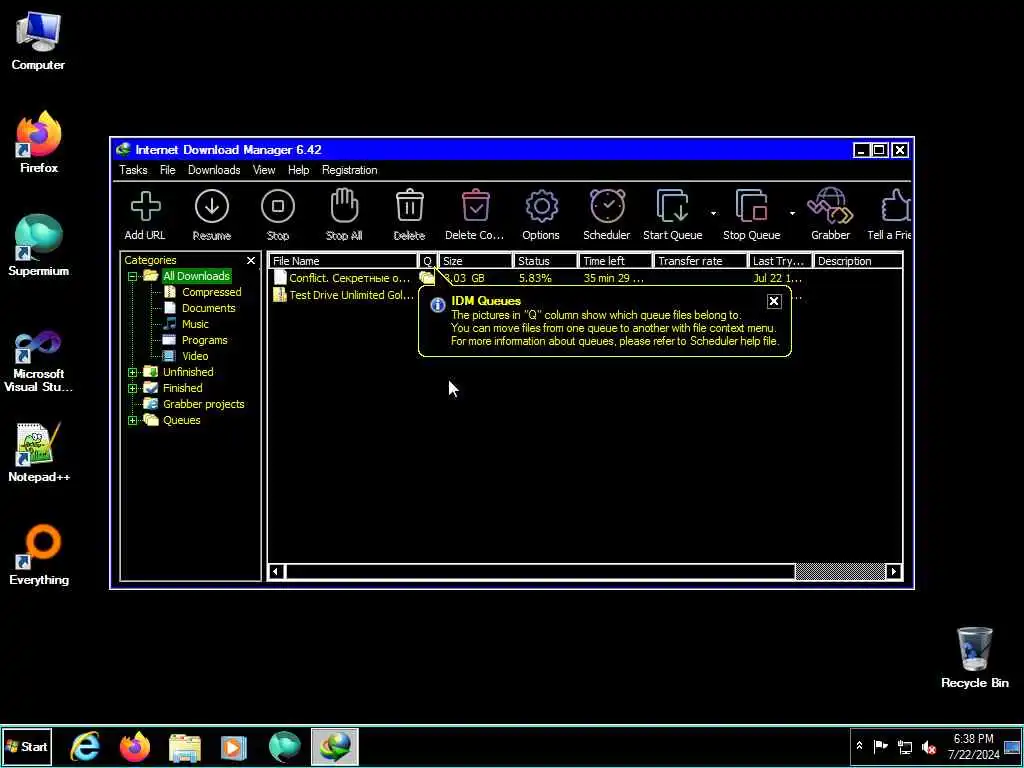Click the Start Queue icon
Image resolution: width=1024 pixels, height=768 pixels.
pos(672,207)
